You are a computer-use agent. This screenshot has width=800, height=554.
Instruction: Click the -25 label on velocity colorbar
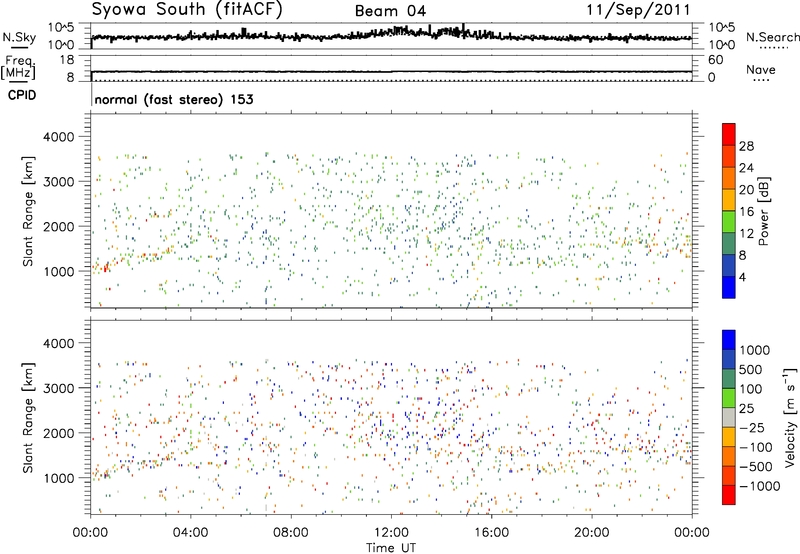752,428
